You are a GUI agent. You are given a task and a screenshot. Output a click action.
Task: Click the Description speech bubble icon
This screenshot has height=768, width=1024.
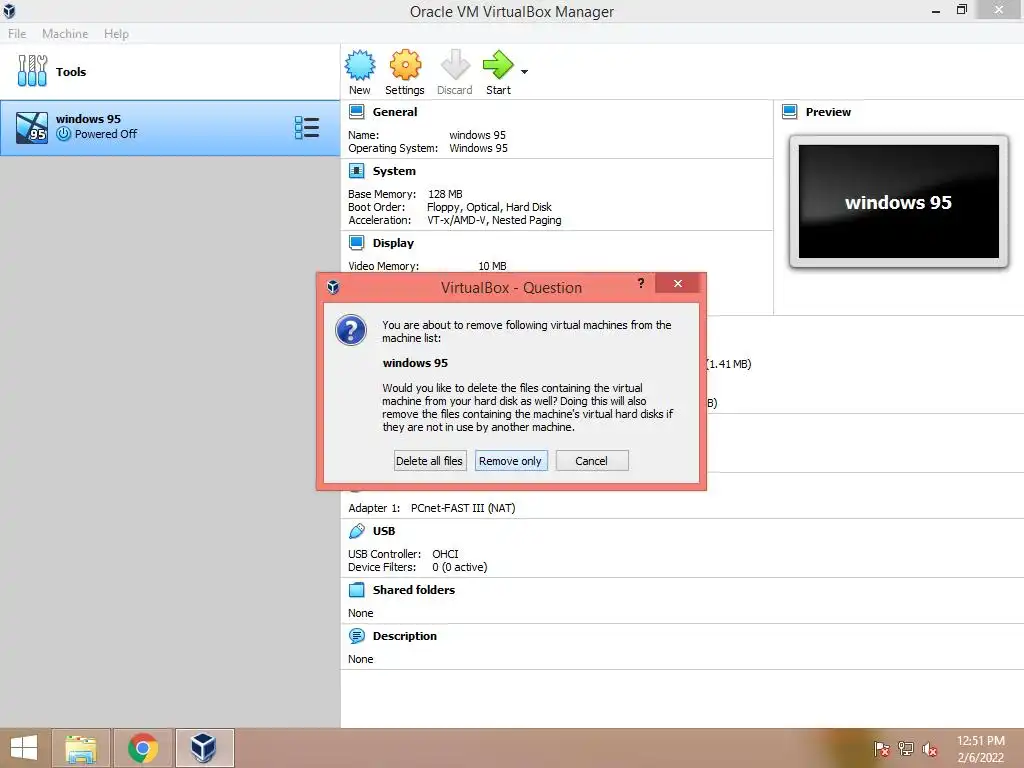[x=357, y=636]
